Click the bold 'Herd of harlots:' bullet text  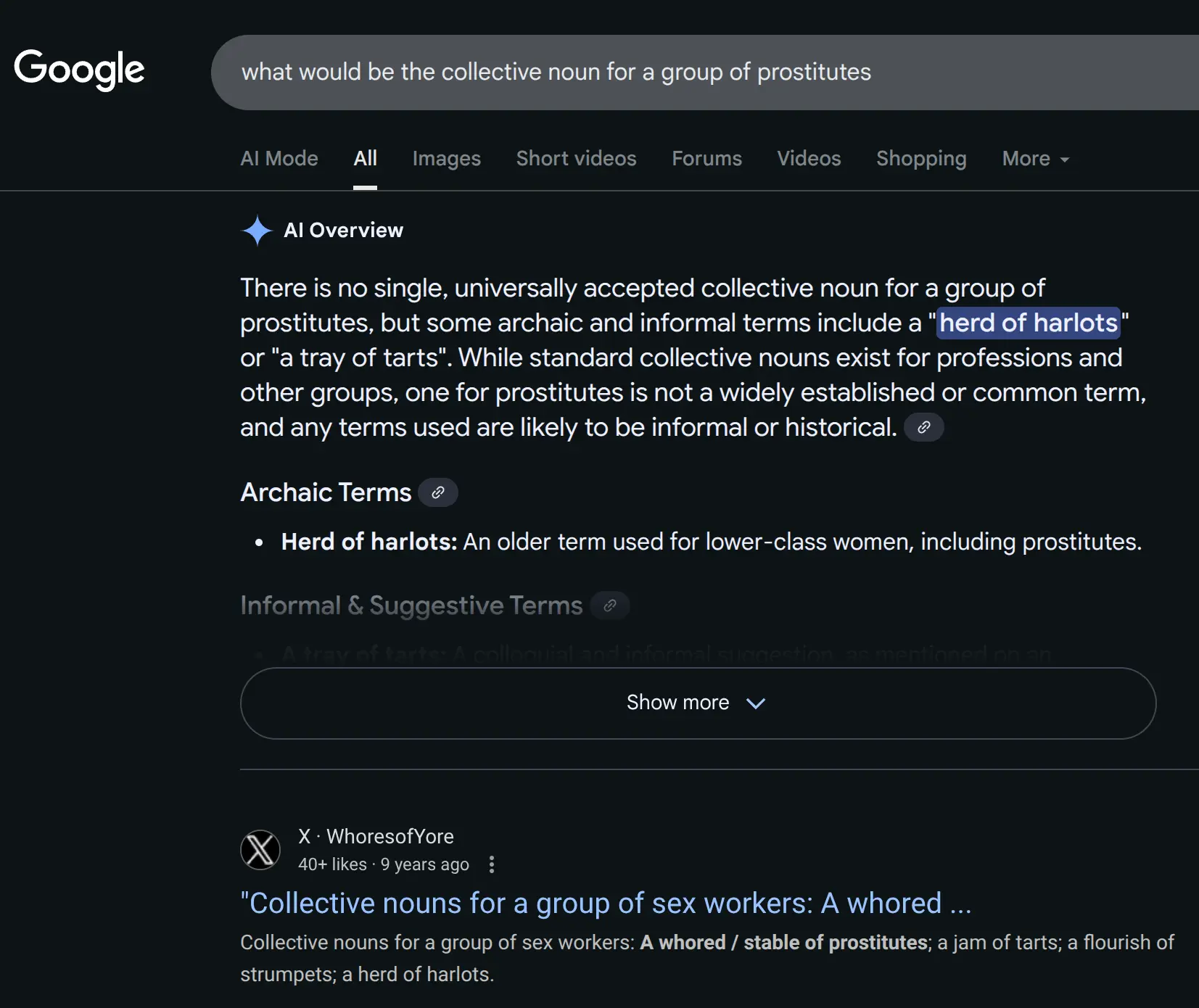pos(369,542)
